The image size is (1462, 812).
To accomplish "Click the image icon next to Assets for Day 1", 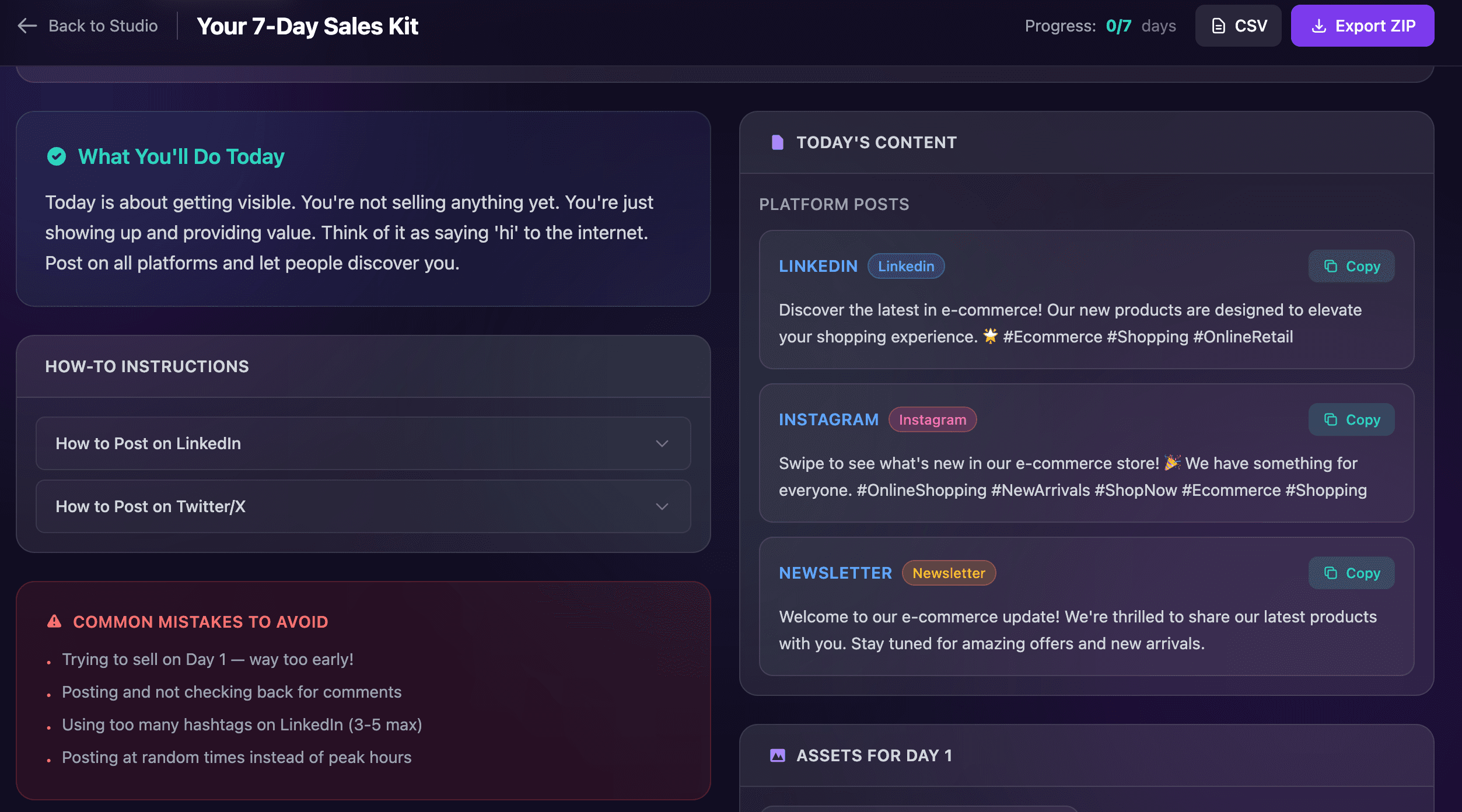I will click(777, 755).
